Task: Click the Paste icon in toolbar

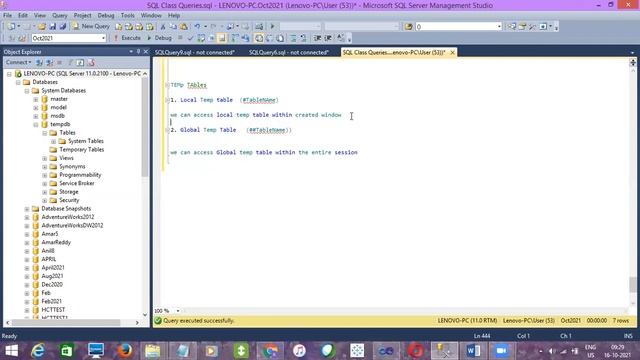Action: point(184,27)
